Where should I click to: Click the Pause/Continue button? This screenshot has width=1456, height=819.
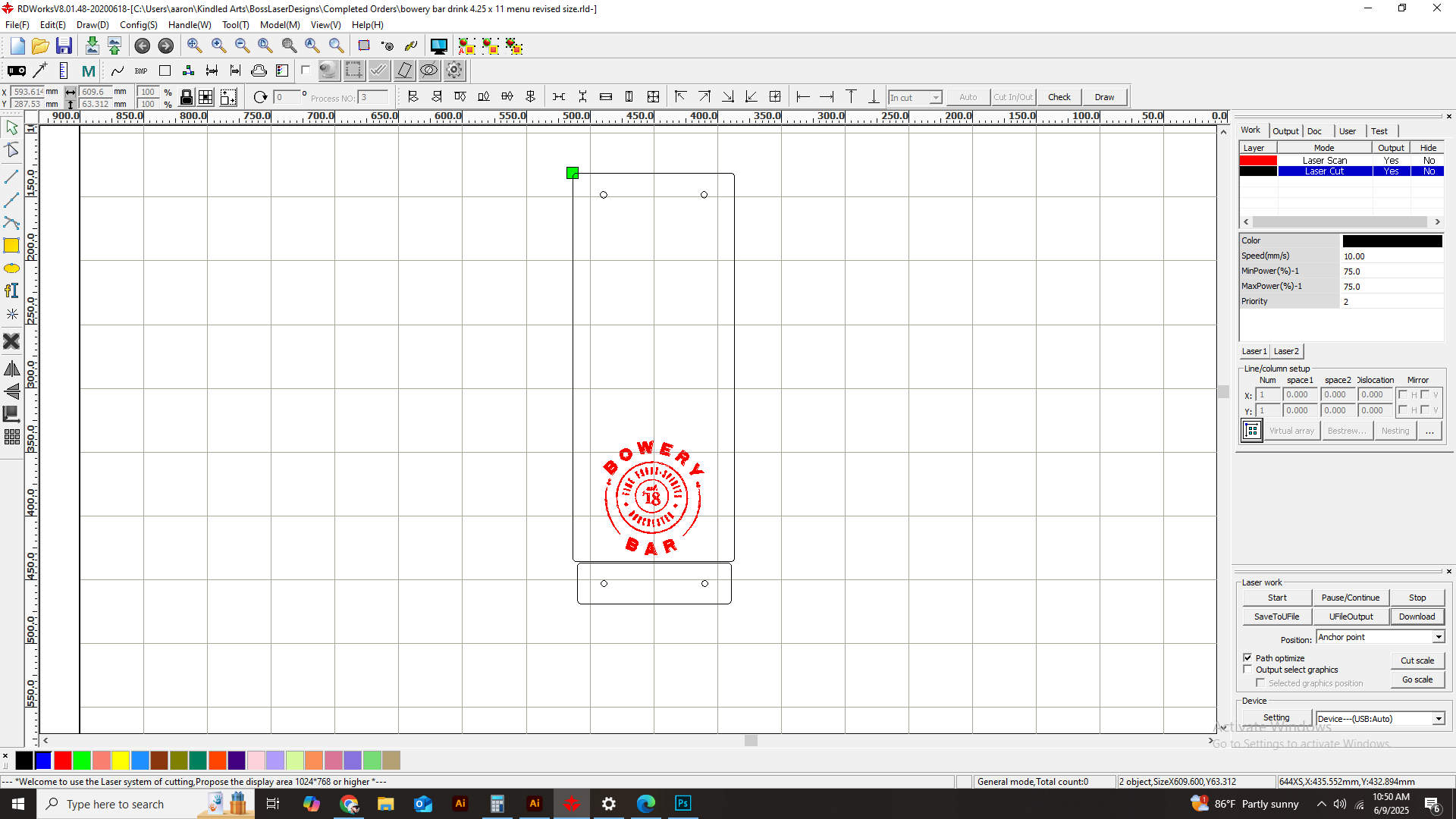[x=1351, y=598]
